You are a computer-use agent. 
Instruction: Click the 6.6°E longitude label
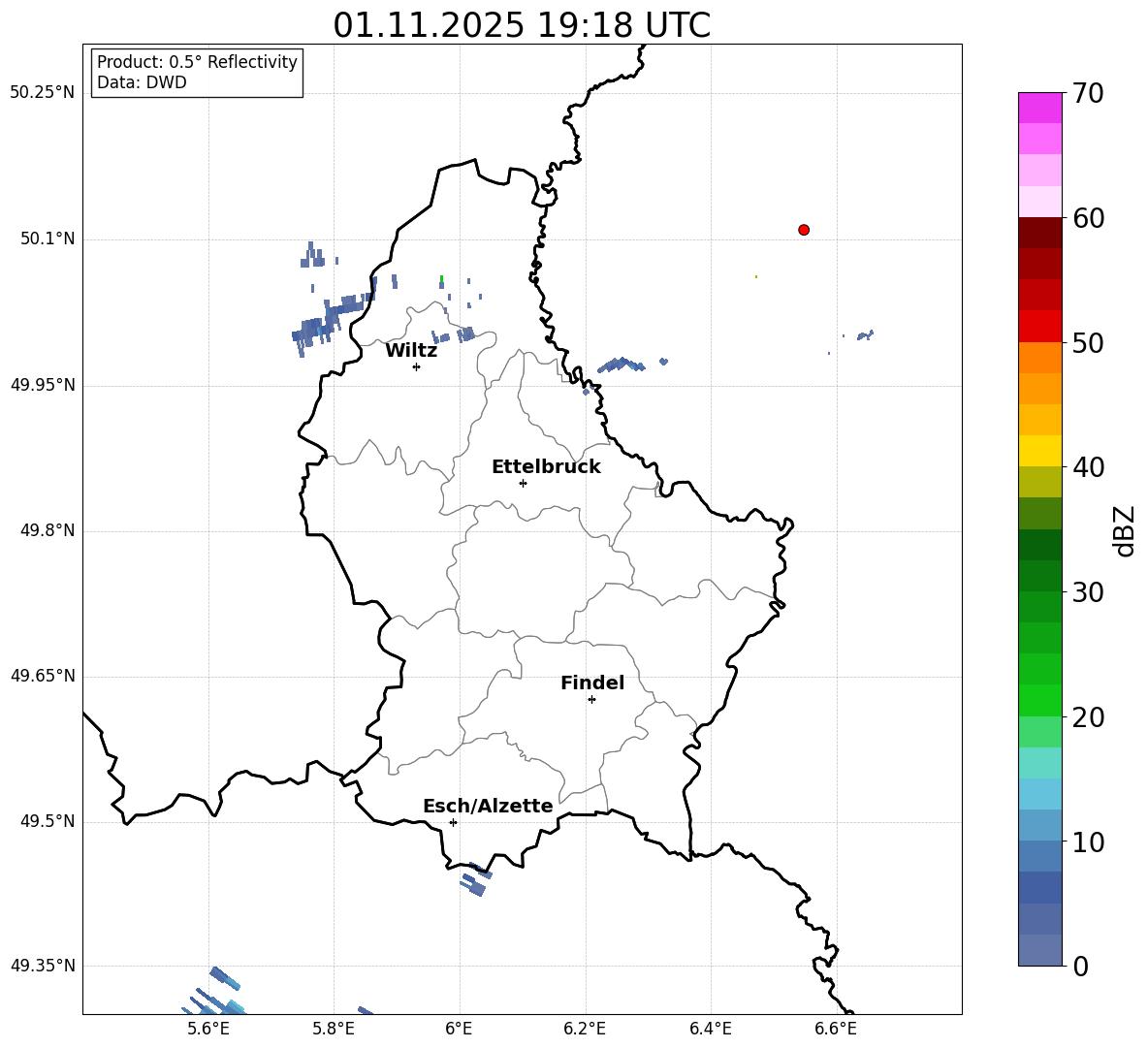836,1029
